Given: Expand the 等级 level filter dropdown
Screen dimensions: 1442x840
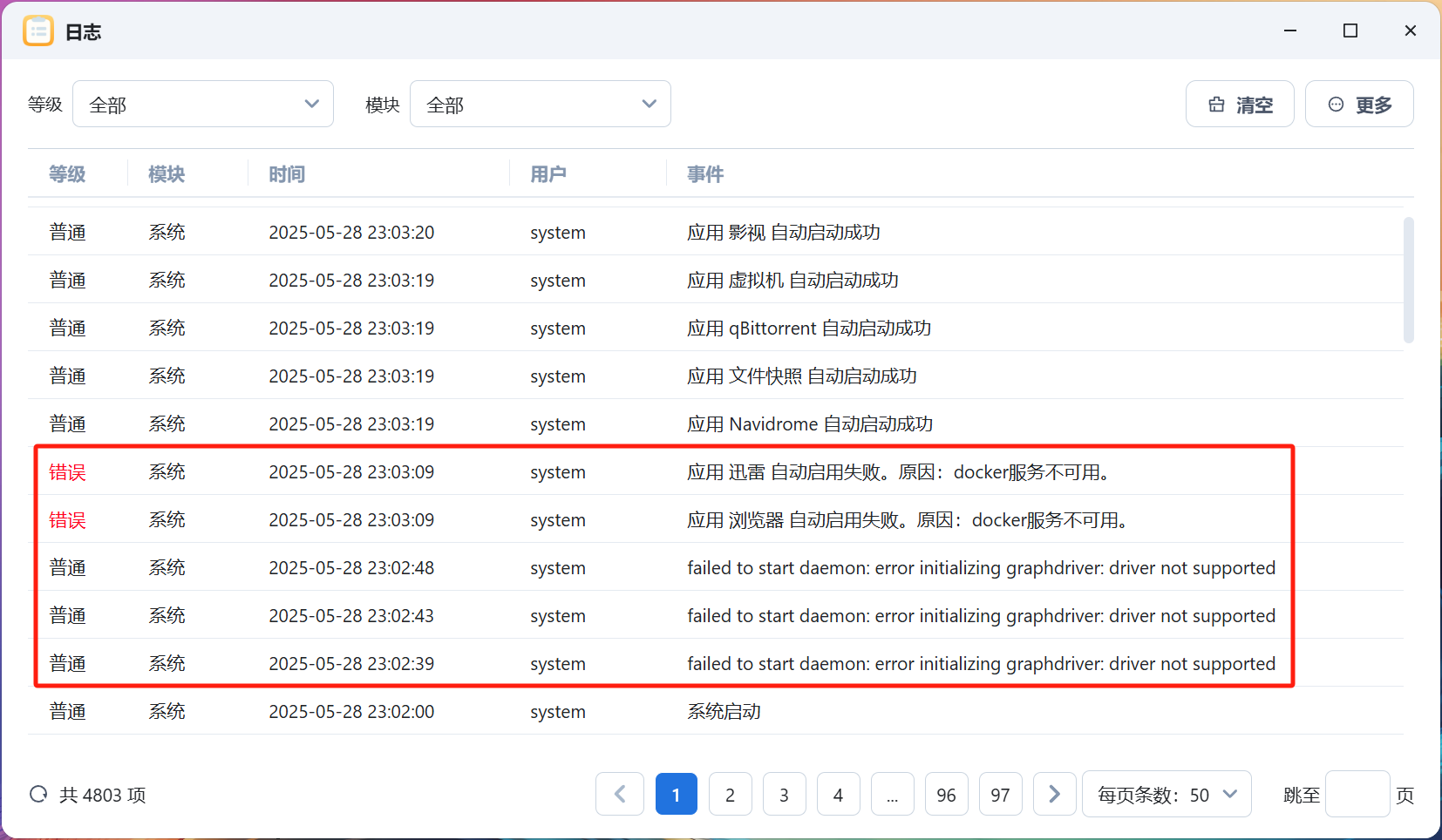Looking at the screenshot, I should [x=203, y=105].
